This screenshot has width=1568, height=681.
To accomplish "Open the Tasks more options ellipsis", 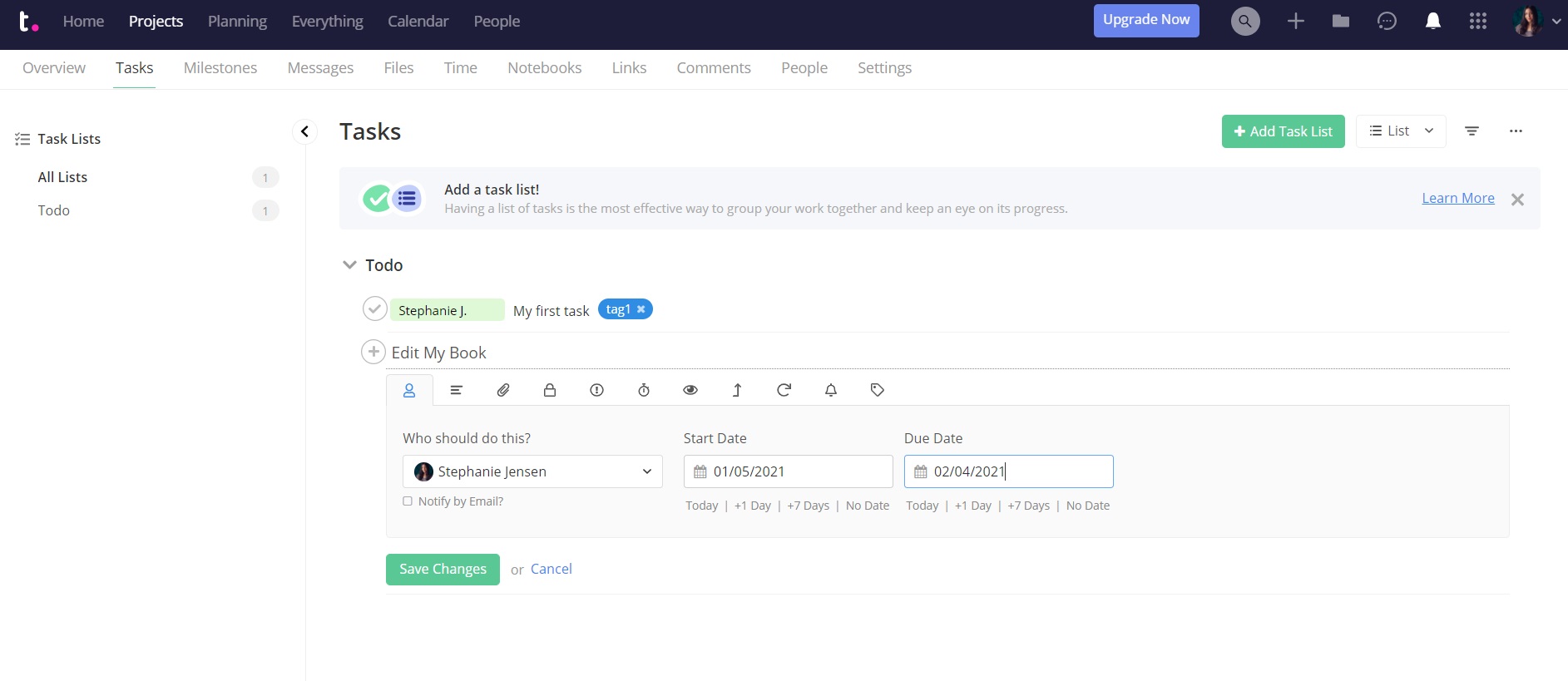I will click(x=1516, y=131).
